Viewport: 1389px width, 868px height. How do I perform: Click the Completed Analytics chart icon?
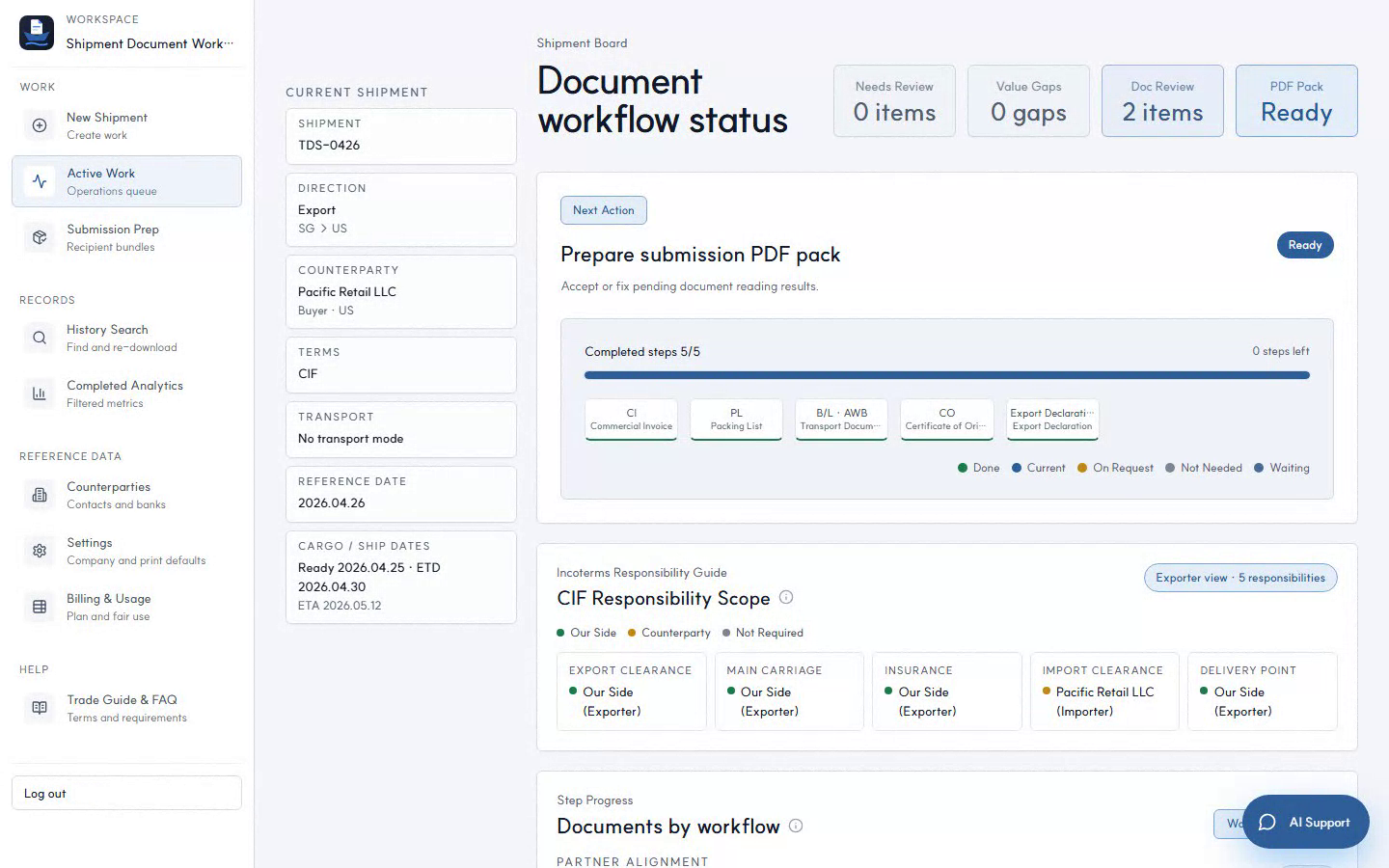(40, 393)
